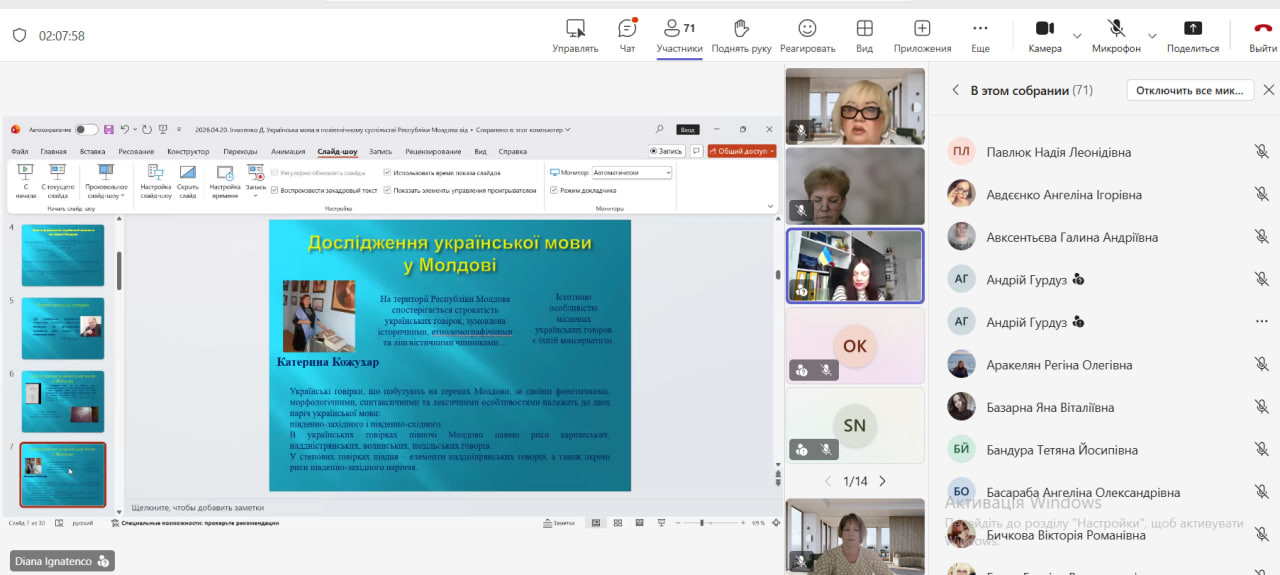Viewport: 1280px width, 575px height.
Task: Switch to reading view icon
Action: [x=639, y=522]
